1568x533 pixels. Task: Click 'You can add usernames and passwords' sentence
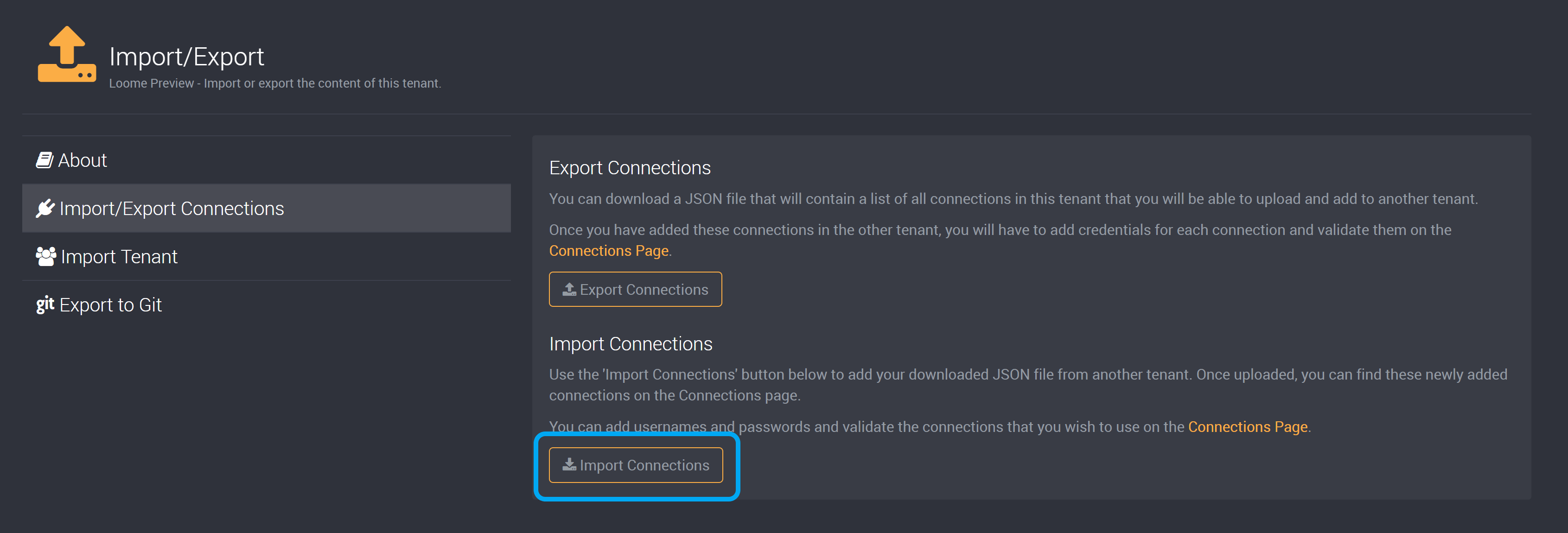point(930,426)
